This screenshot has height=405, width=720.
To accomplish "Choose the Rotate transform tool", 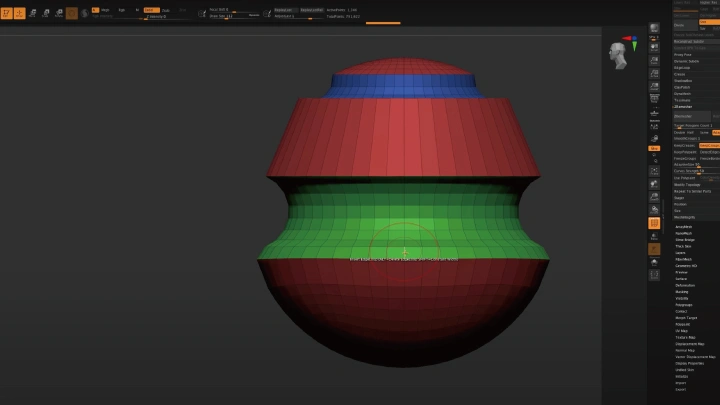I will 59,13.
